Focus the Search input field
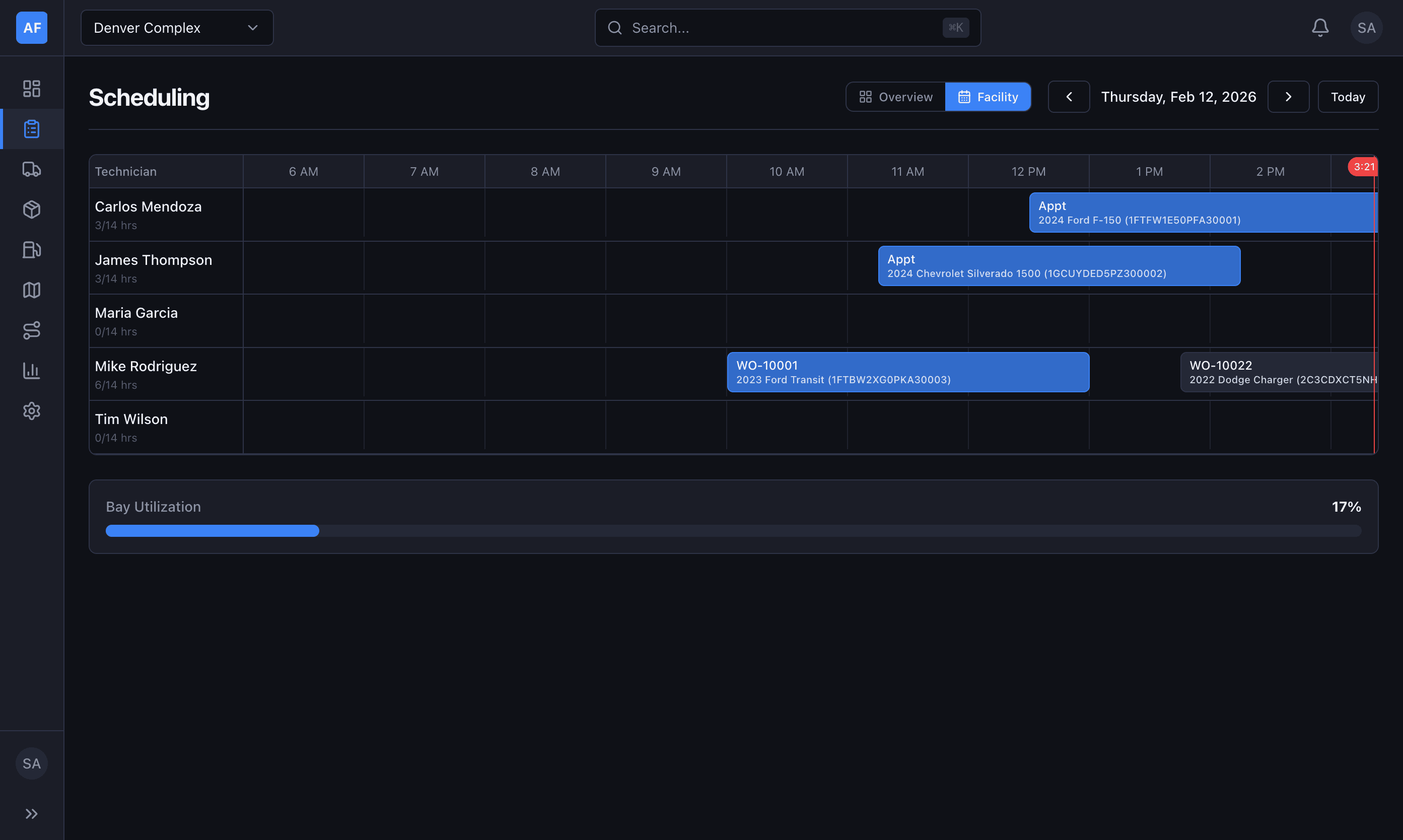The width and height of the screenshot is (1403, 840). (x=787, y=28)
